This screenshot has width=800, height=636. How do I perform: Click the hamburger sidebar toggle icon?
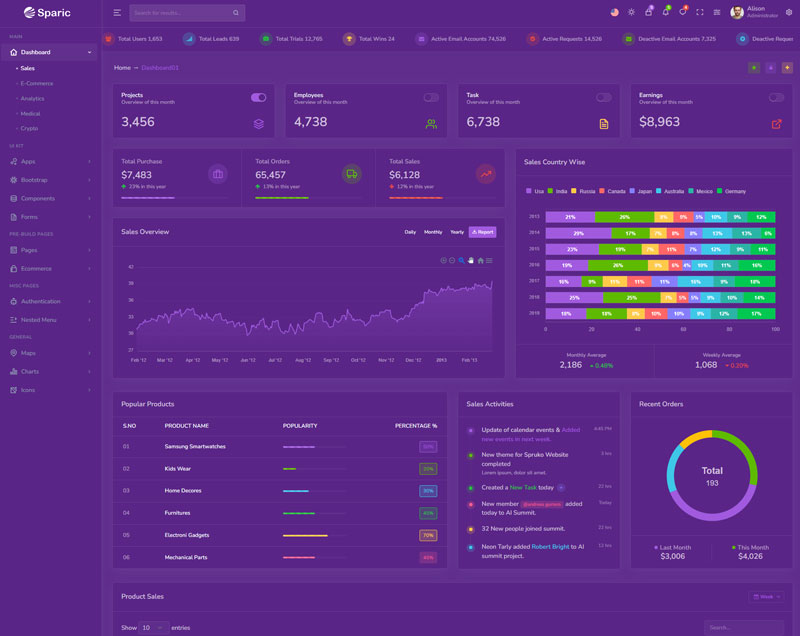[117, 13]
